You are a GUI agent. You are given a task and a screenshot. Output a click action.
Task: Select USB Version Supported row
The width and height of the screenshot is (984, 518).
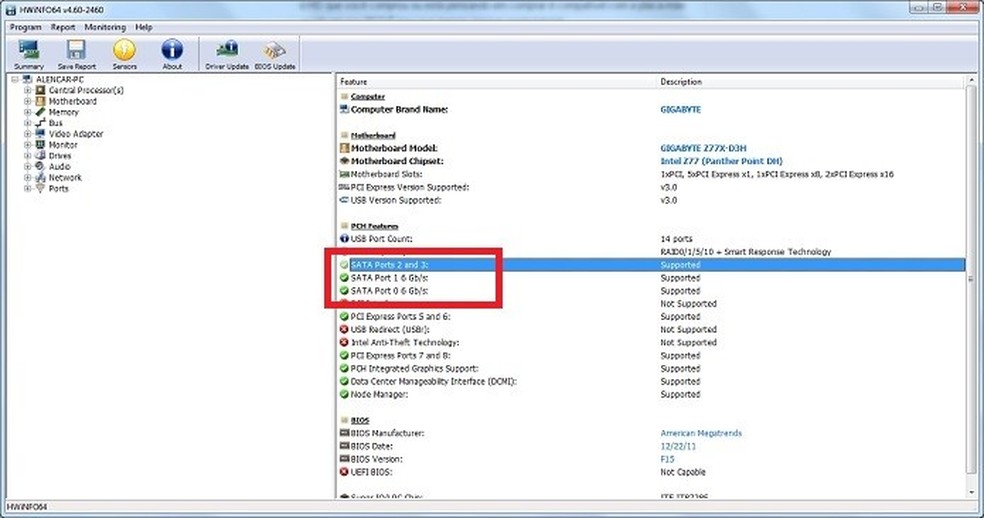[651, 200]
